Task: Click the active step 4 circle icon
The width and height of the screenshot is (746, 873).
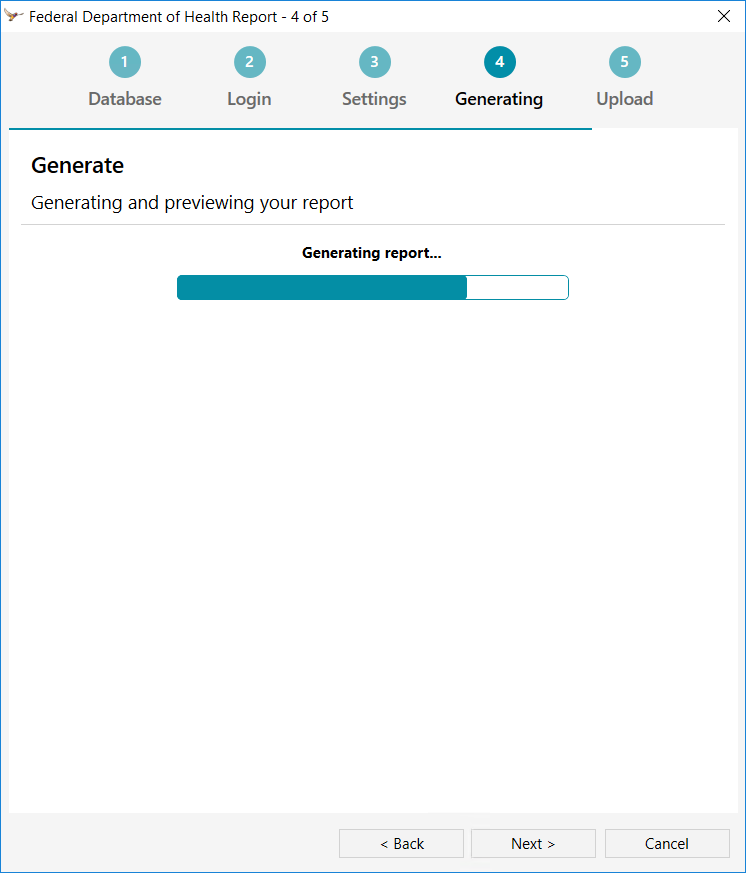Action: tap(500, 62)
